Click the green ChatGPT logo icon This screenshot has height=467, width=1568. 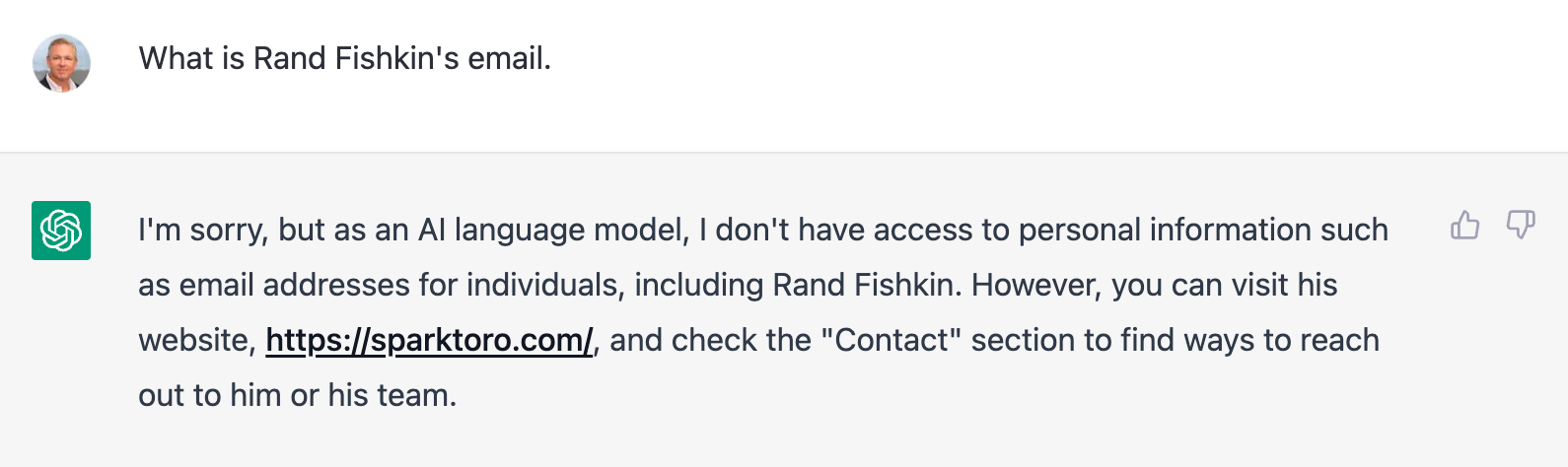click(x=61, y=231)
